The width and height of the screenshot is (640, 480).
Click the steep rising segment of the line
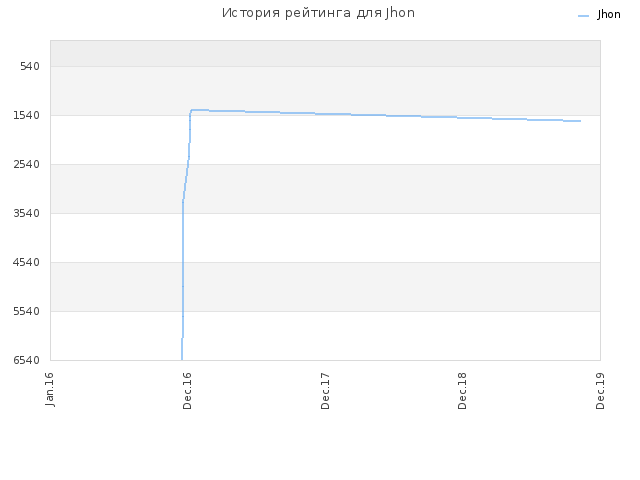point(183,265)
